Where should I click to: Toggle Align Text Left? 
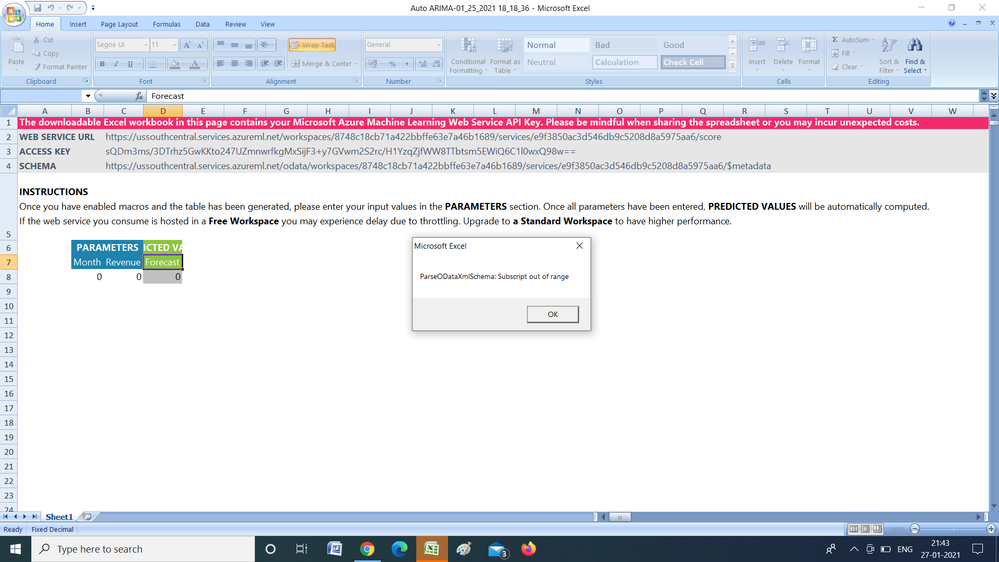pyautogui.click(x=220, y=64)
